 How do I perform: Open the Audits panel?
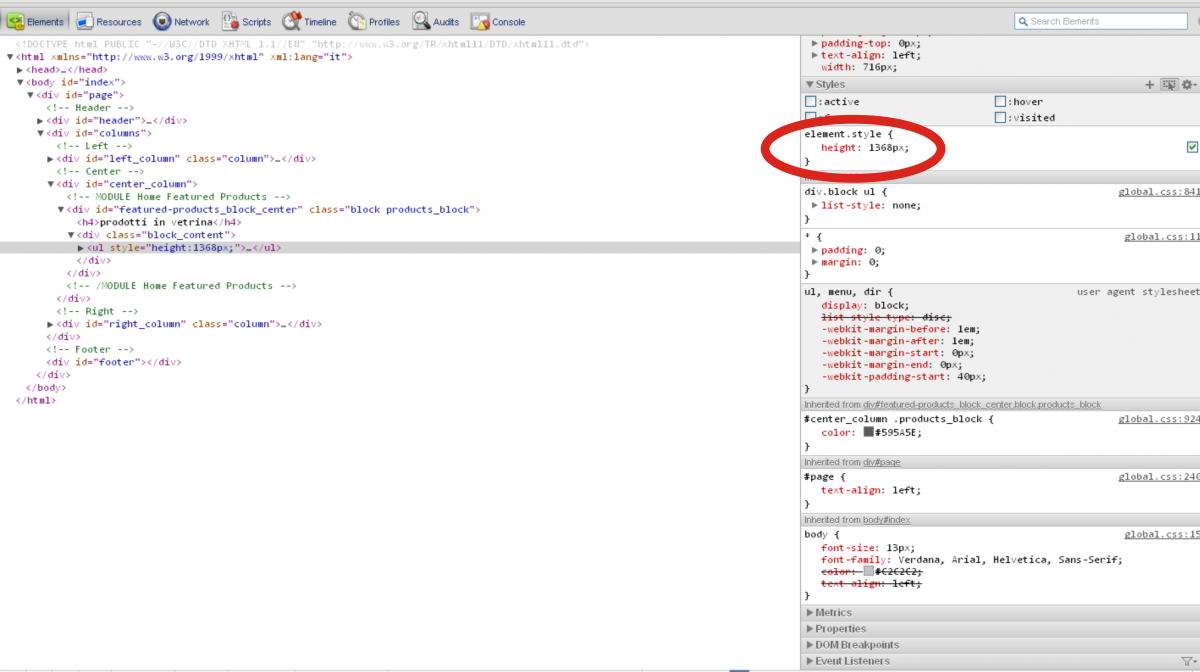(x=436, y=21)
